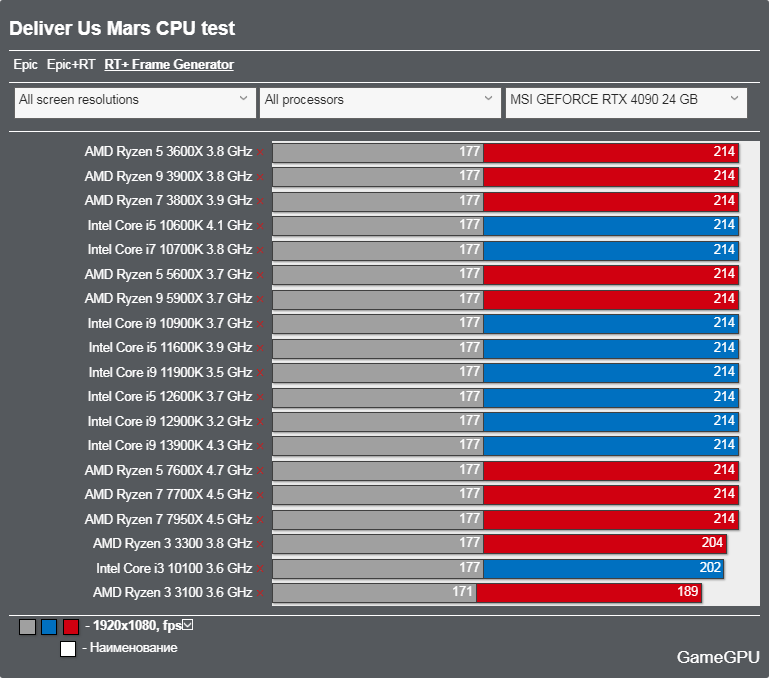Remove AMD Ryzen 9 5900X with red X
769x678 pixels.
(x=260, y=299)
